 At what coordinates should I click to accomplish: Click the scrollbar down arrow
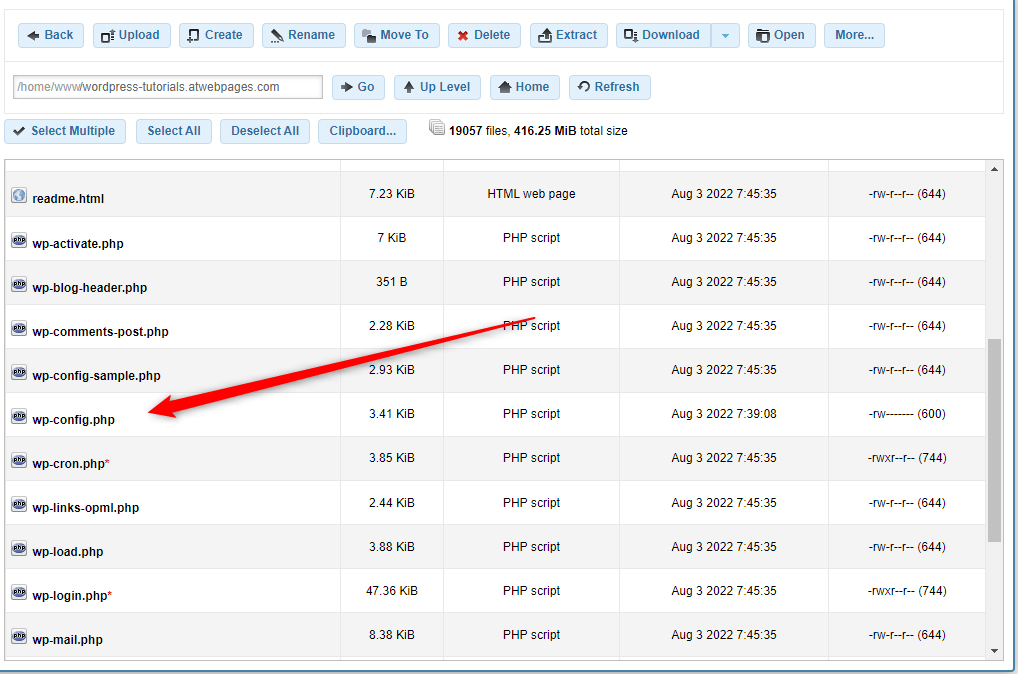coord(994,651)
